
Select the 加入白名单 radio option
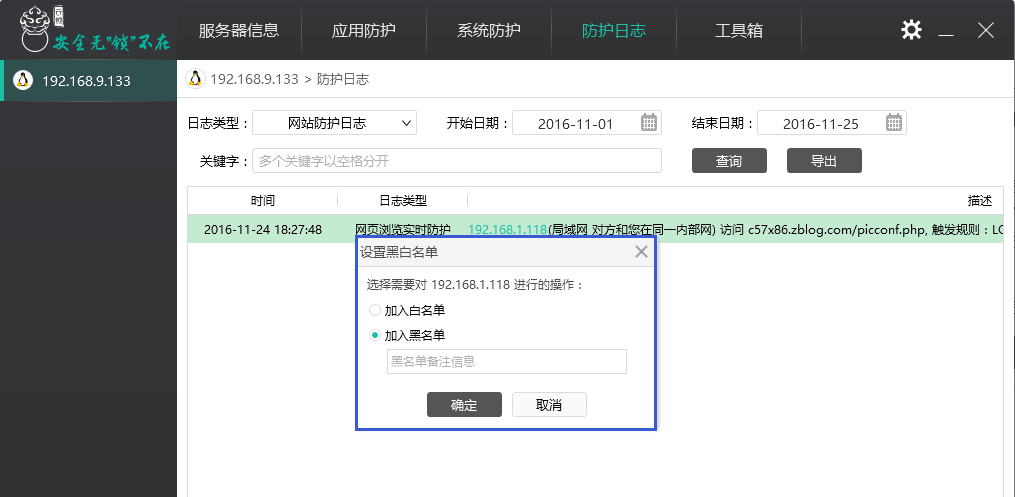click(x=375, y=311)
